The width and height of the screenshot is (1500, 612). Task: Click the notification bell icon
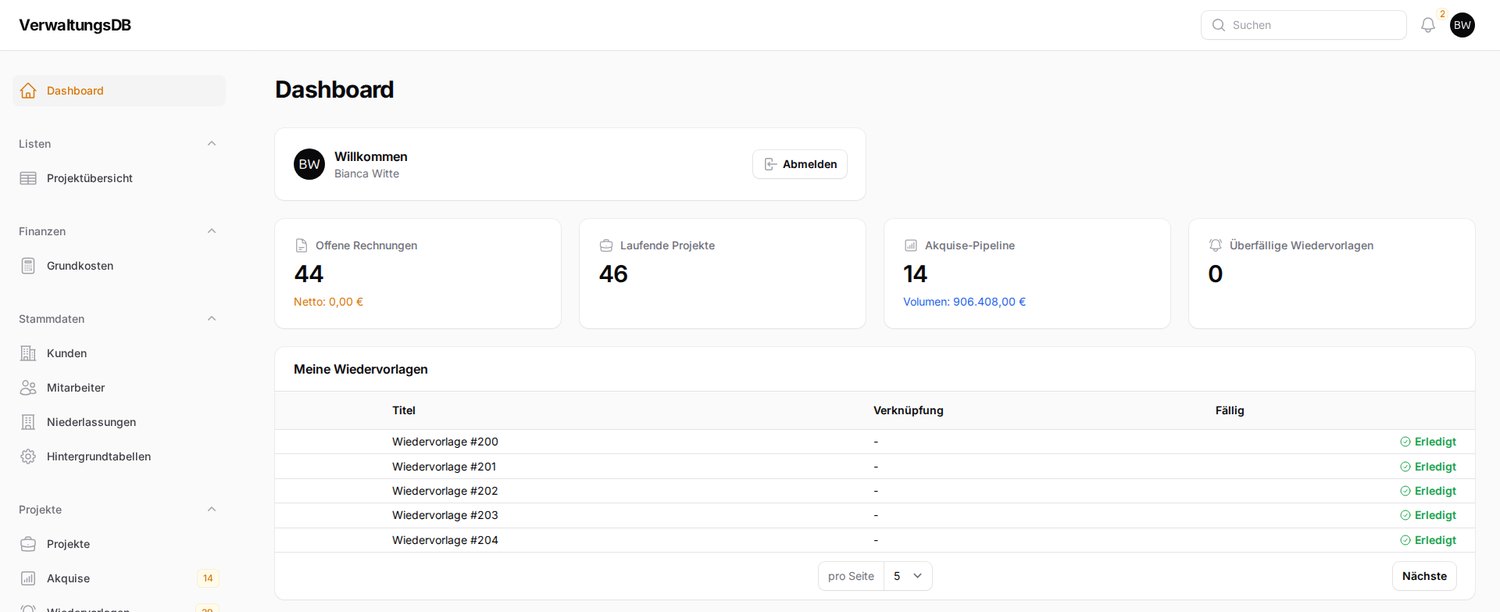click(x=1428, y=25)
